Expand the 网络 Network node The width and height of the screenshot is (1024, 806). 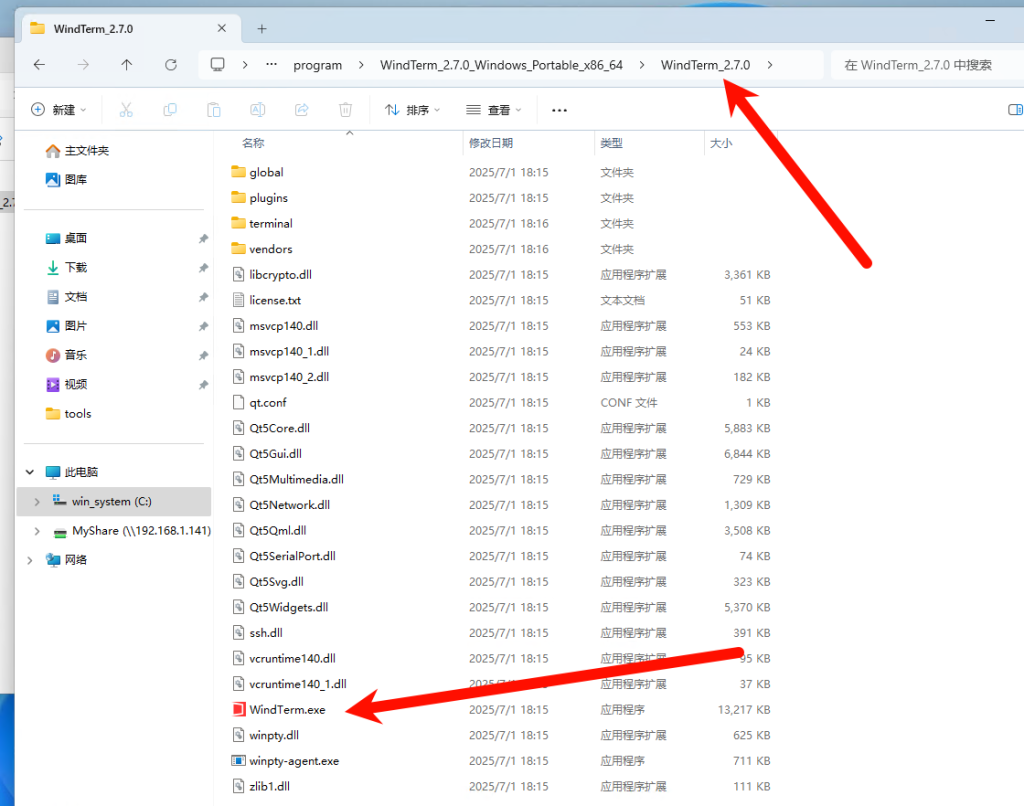[x=29, y=560]
